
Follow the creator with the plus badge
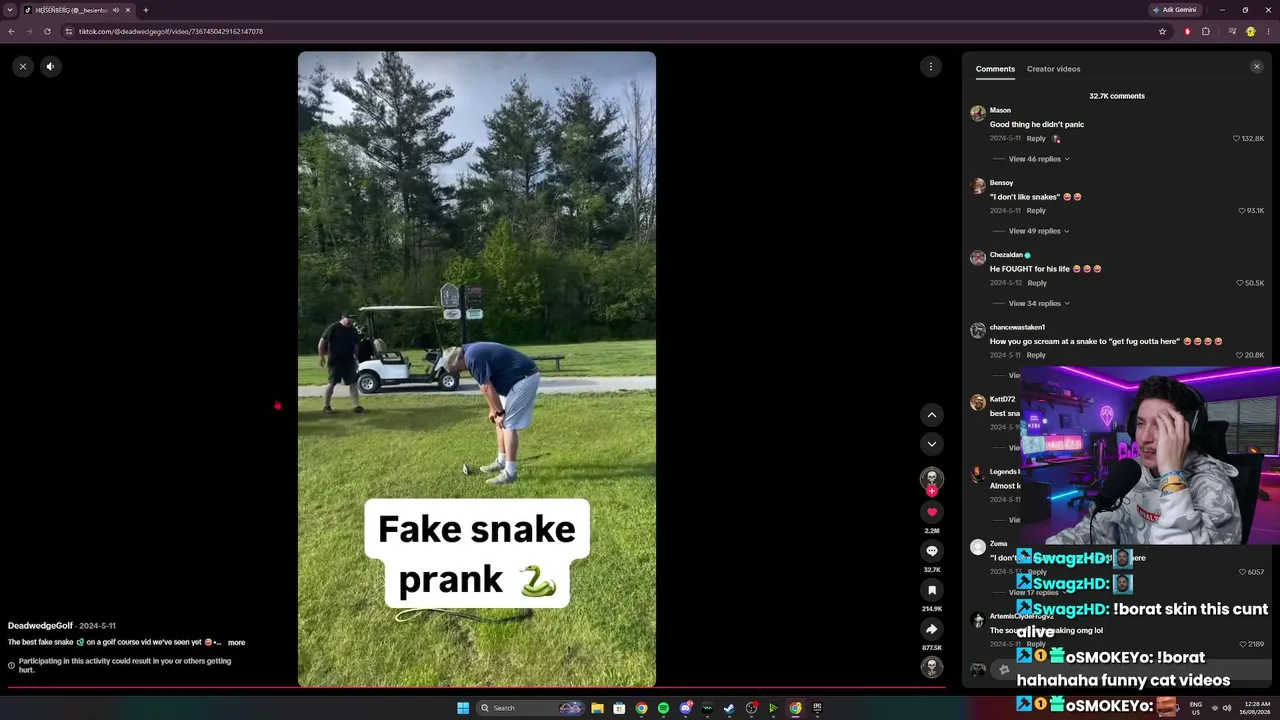click(932, 491)
